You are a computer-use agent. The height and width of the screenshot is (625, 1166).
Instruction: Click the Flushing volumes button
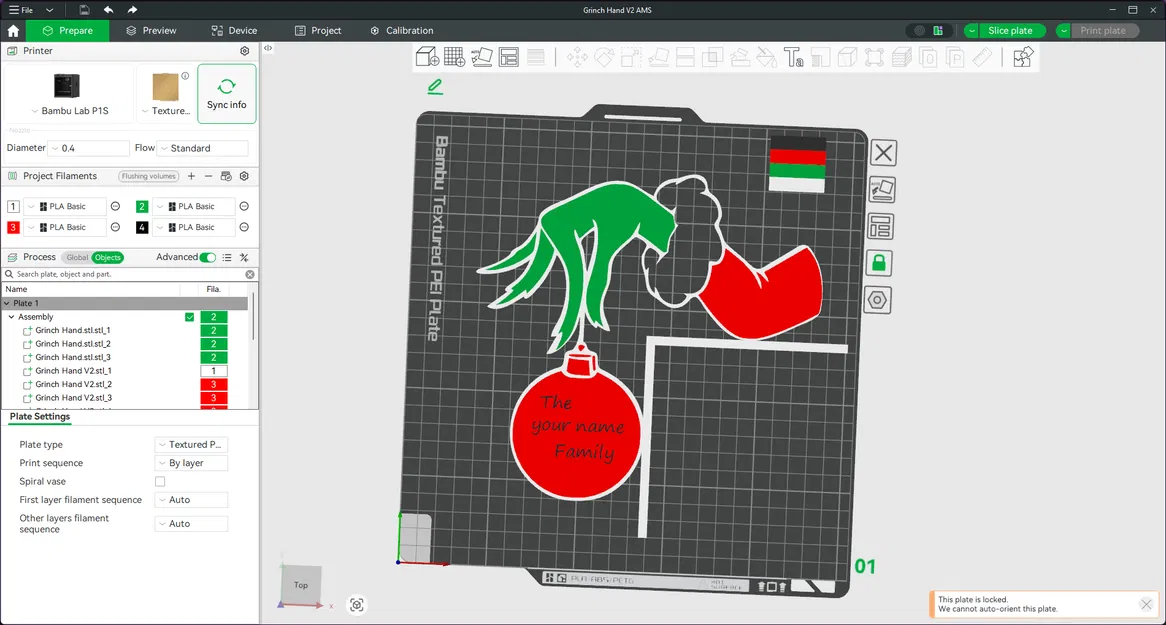tap(149, 176)
